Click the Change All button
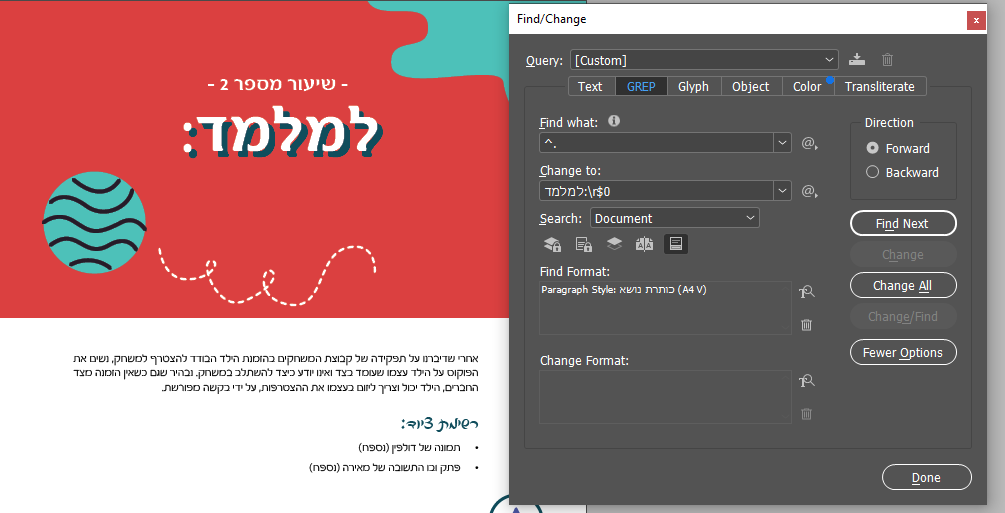The image size is (1005, 513). coord(902,285)
